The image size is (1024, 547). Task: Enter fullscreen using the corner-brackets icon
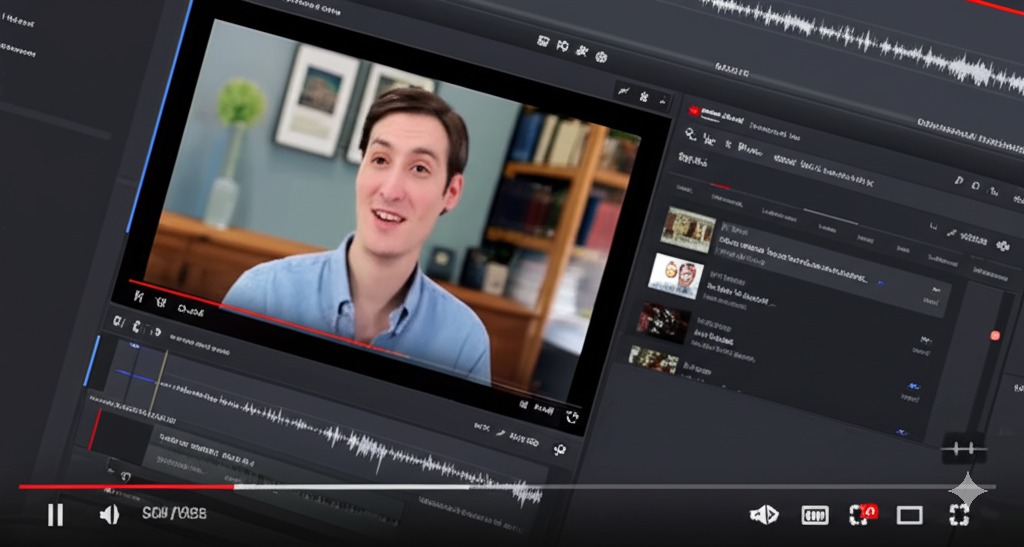click(x=959, y=515)
